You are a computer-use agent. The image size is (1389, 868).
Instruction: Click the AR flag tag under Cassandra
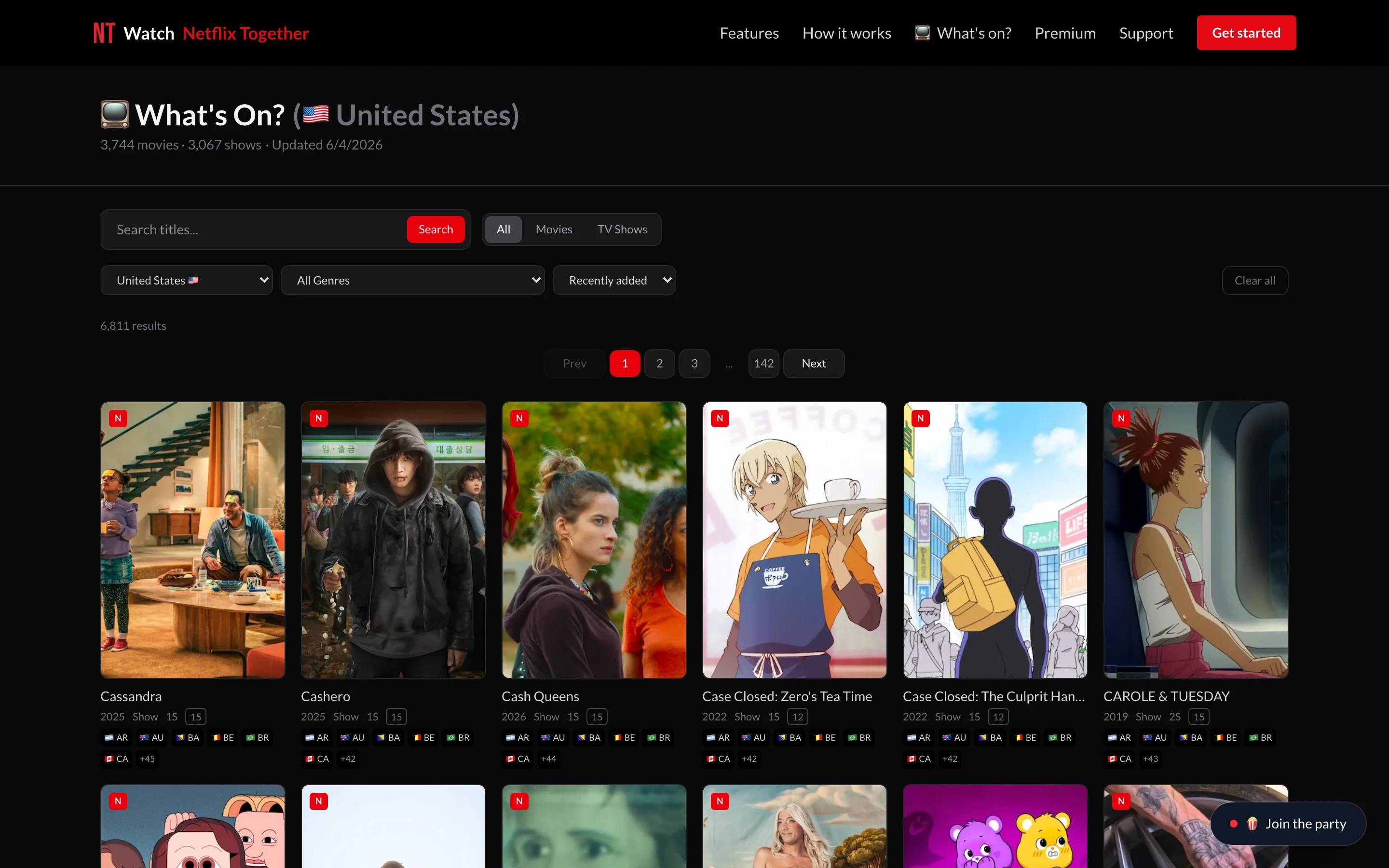pyautogui.click(x=116, y=738)
